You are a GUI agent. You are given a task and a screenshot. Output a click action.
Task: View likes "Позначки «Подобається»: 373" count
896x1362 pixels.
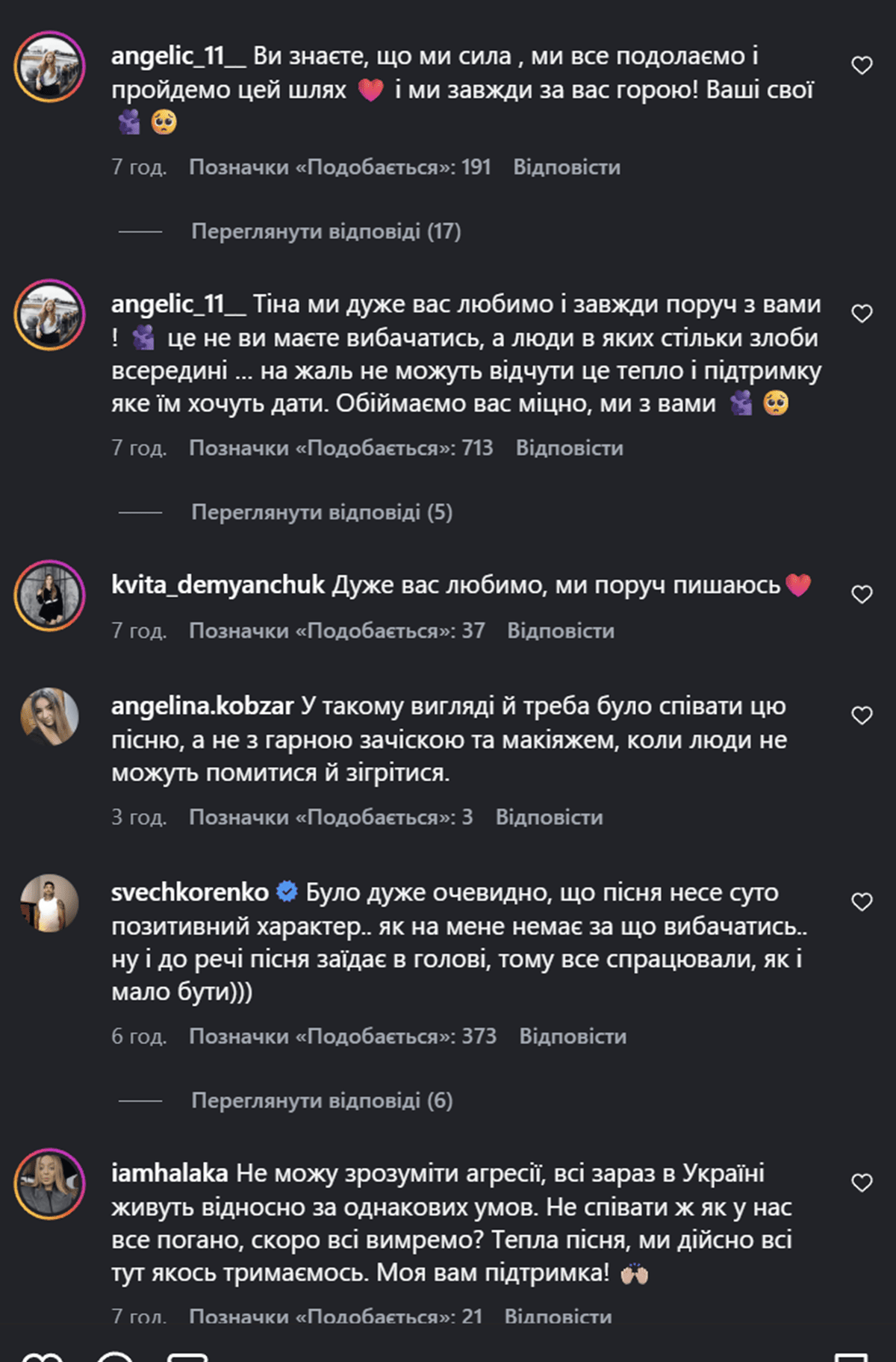tap(342, 1036)
